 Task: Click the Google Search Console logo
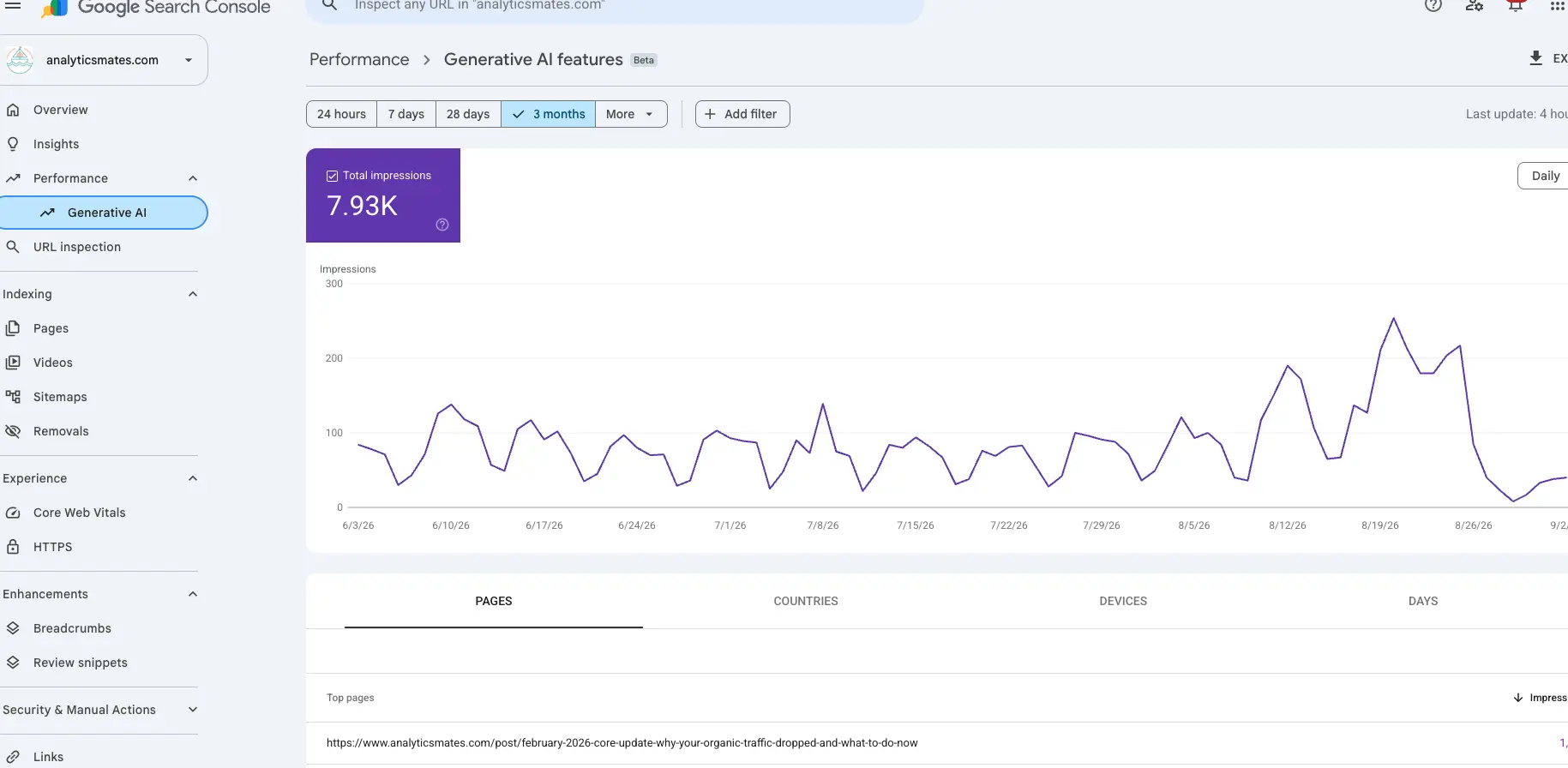coord(156,8)
